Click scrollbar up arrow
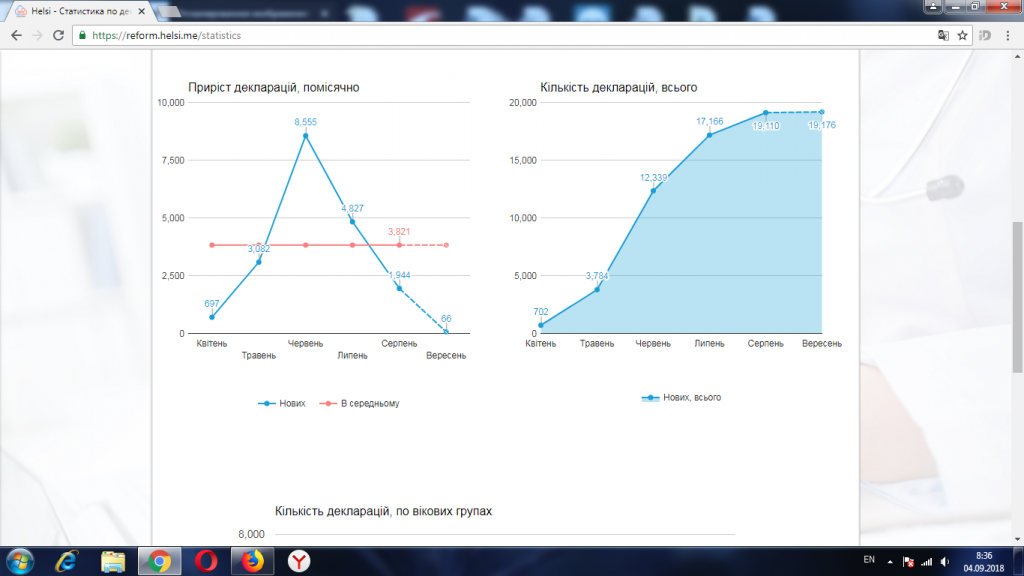This screenshot has height=576, width=1024. (1017, 57)
